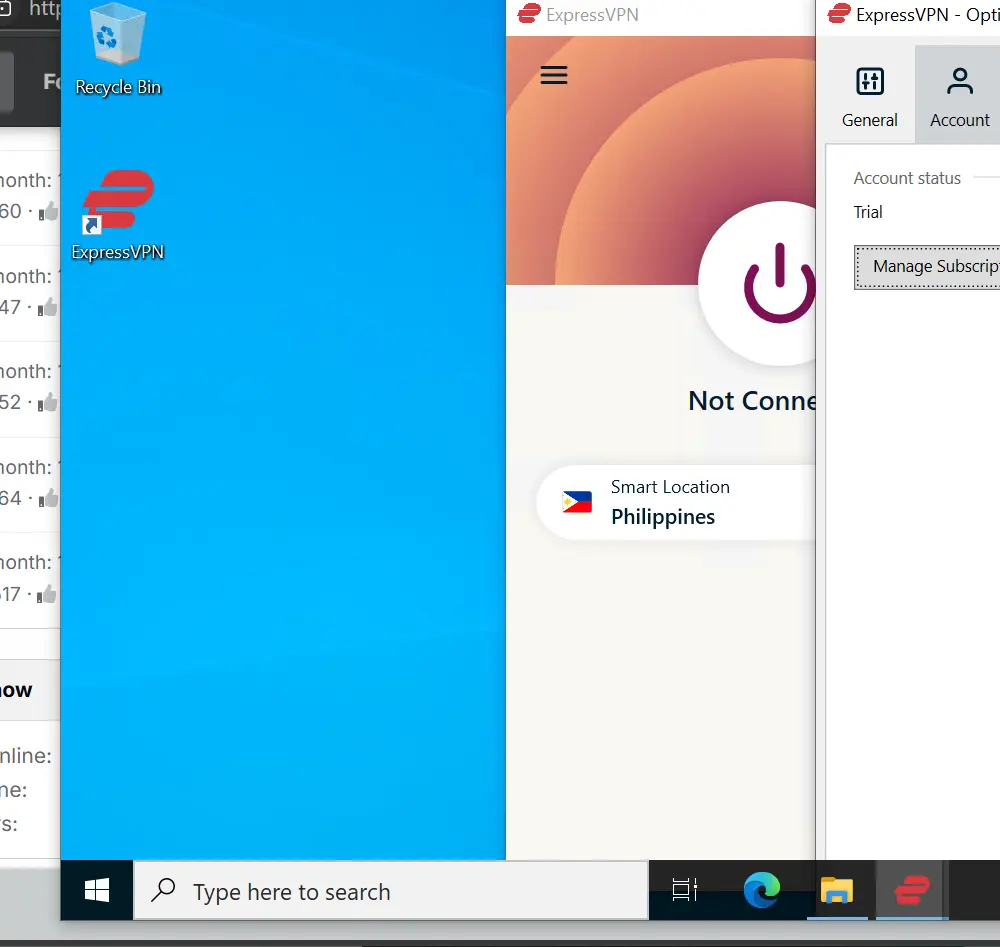Click the Type here to search box

[x=391, y=890]
